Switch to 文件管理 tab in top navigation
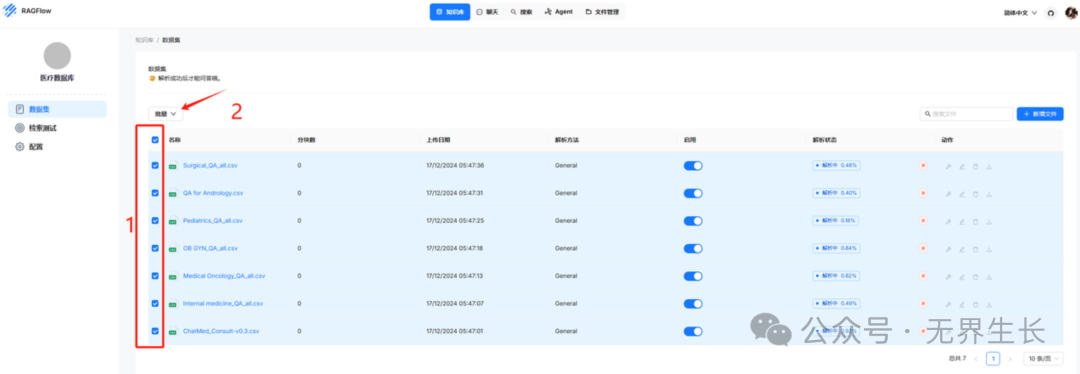This screenshot has width=1080, height=374. point(602,12)
